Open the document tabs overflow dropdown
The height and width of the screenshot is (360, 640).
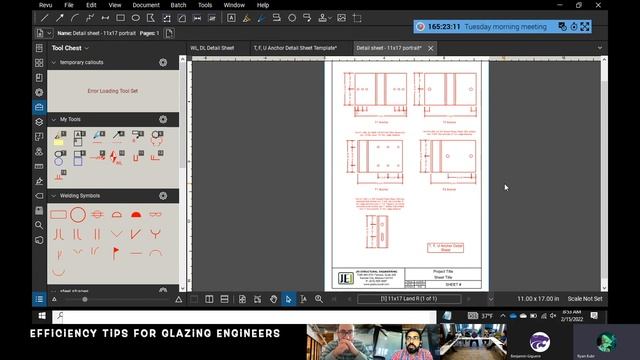600,48
